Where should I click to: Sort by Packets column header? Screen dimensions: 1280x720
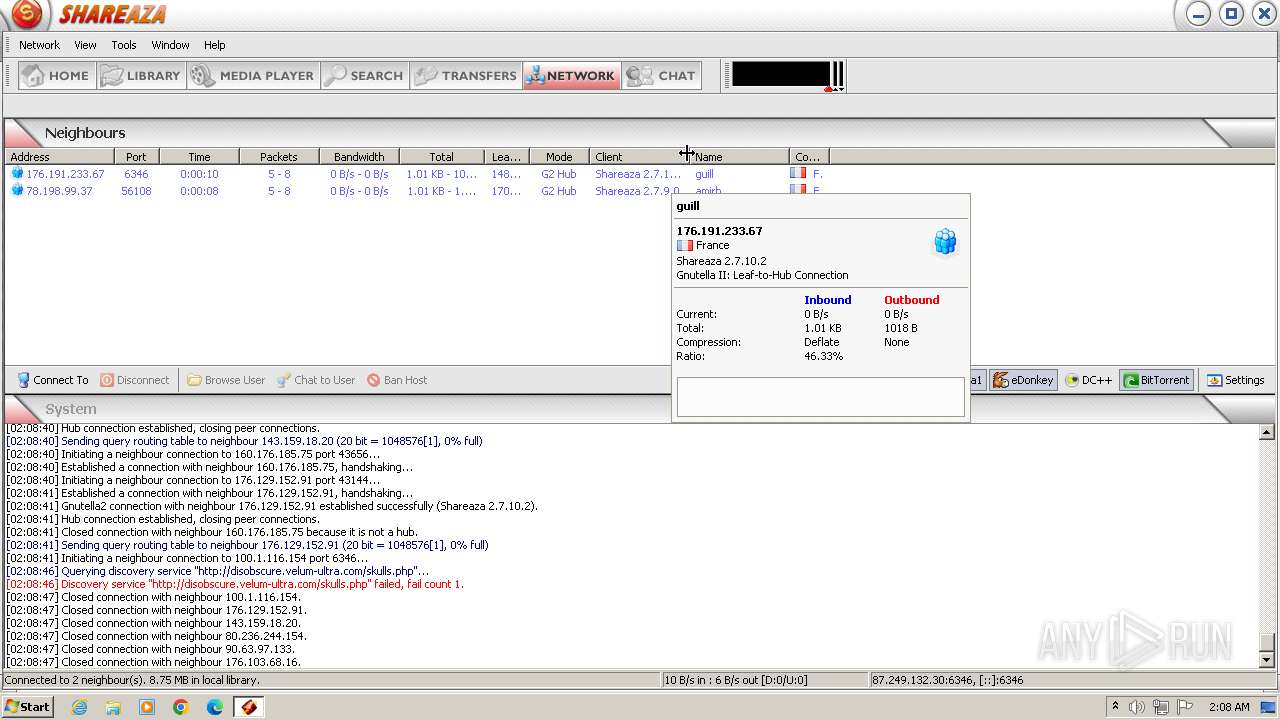pos(279,157)
